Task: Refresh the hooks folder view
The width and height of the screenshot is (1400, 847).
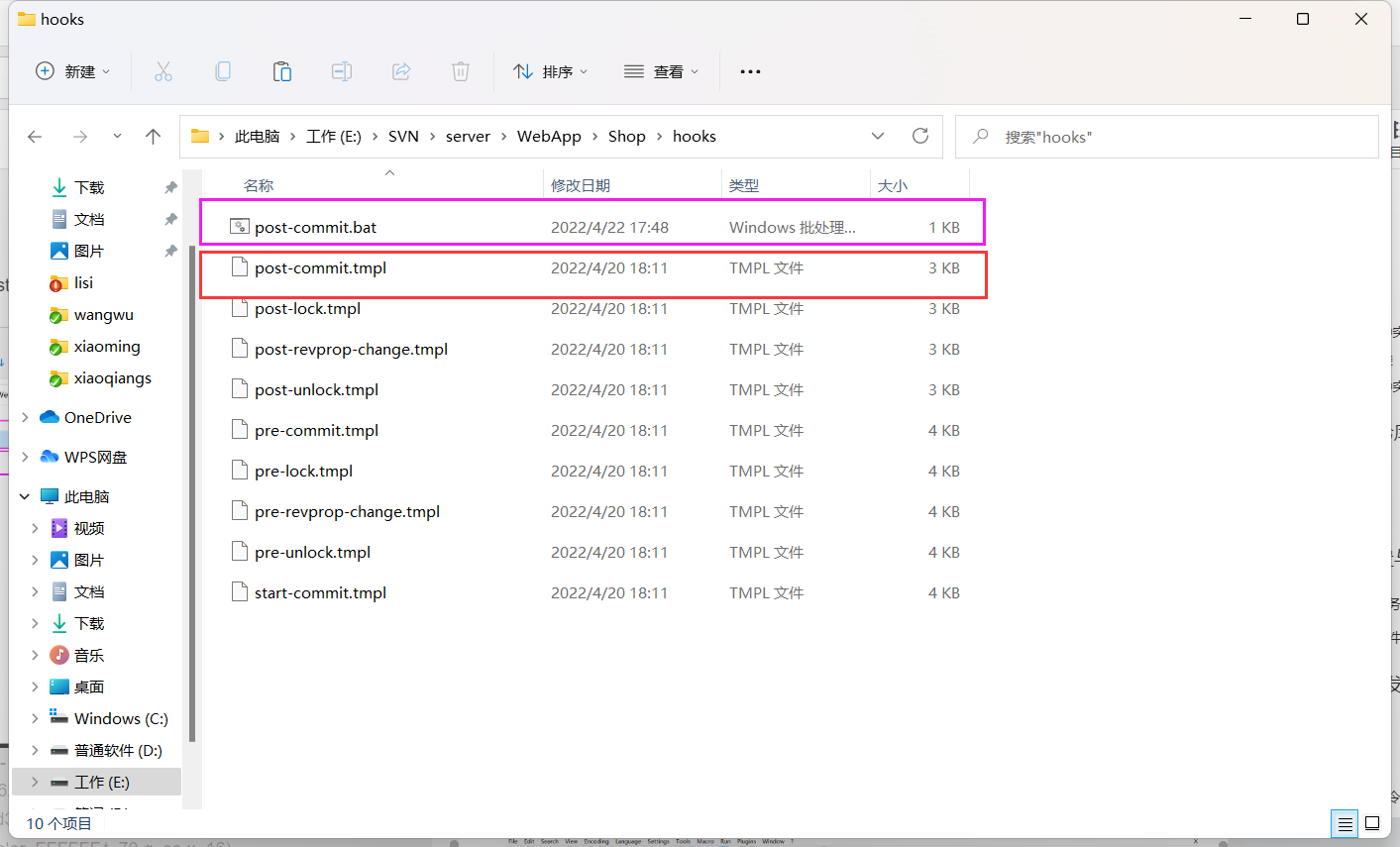Action: tap(920, 136)
